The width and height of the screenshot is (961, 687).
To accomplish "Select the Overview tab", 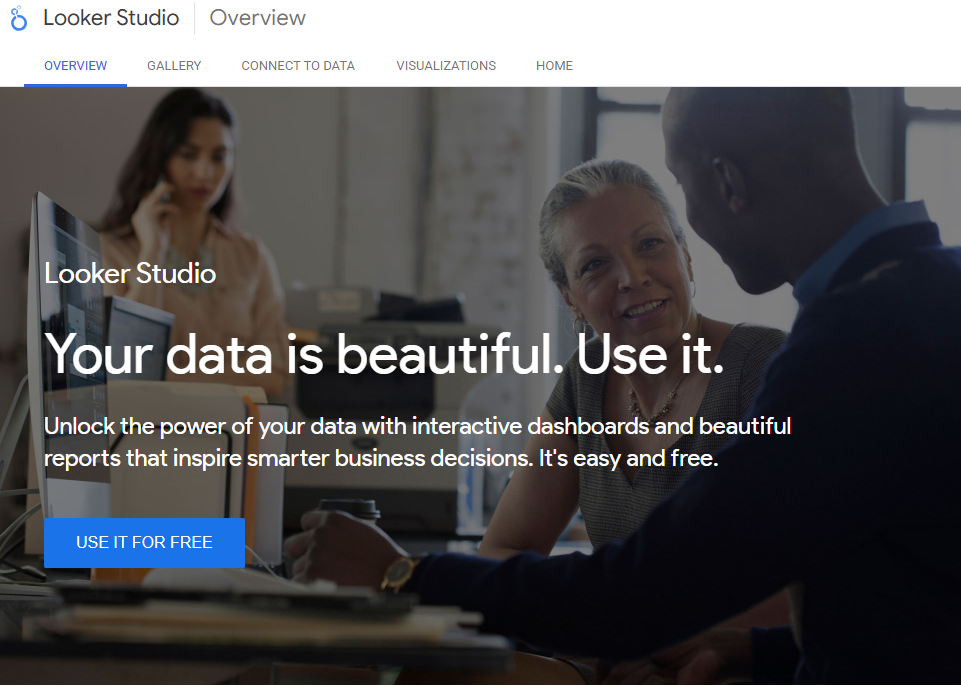I will (x=75, y=66).
